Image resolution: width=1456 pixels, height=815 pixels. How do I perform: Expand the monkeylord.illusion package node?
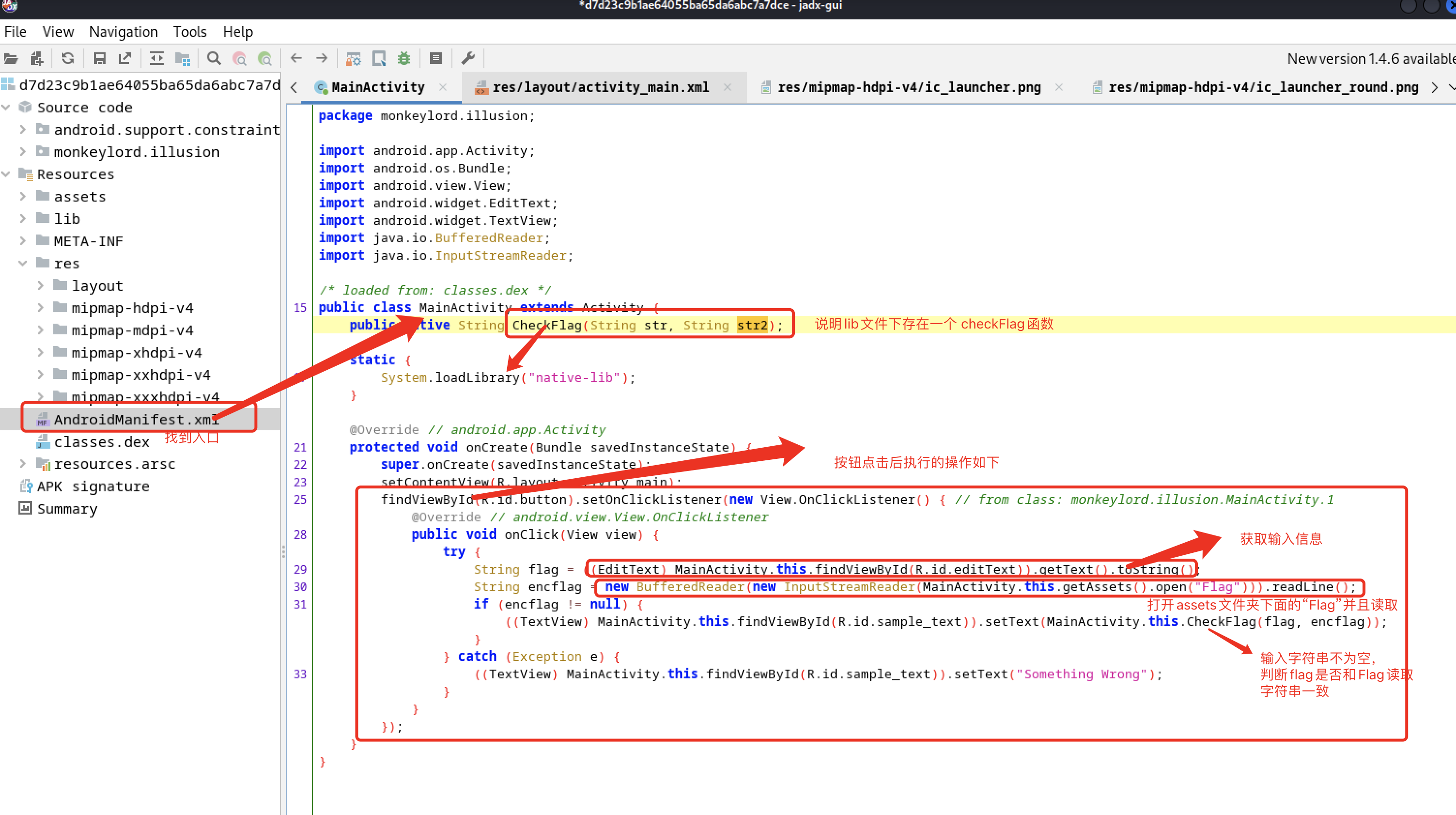[23, 152]
